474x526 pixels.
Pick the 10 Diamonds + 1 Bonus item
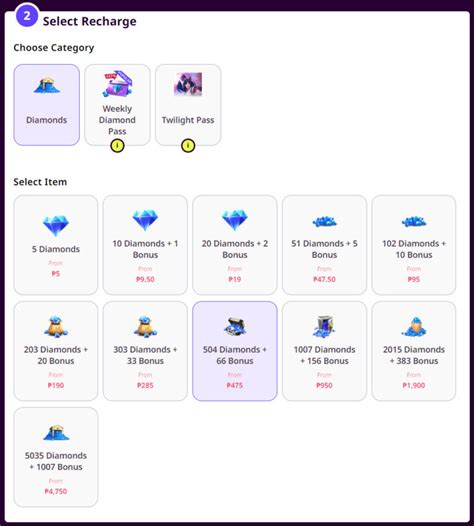(145, 245)
